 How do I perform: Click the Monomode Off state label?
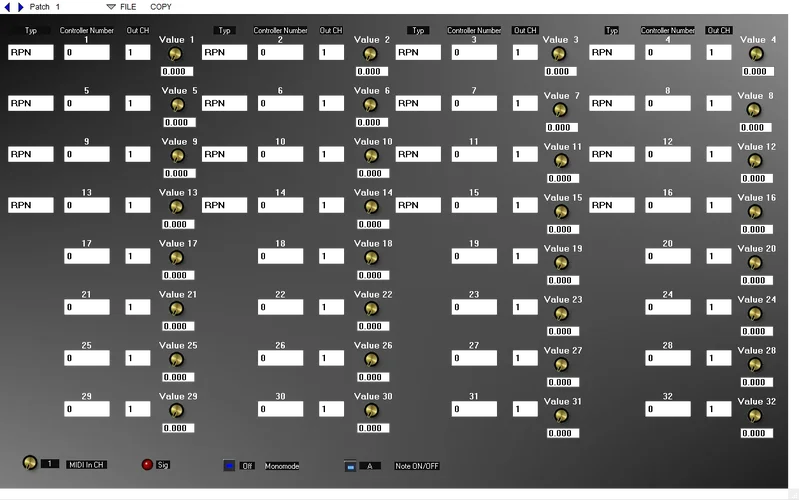tap(247, 466)
